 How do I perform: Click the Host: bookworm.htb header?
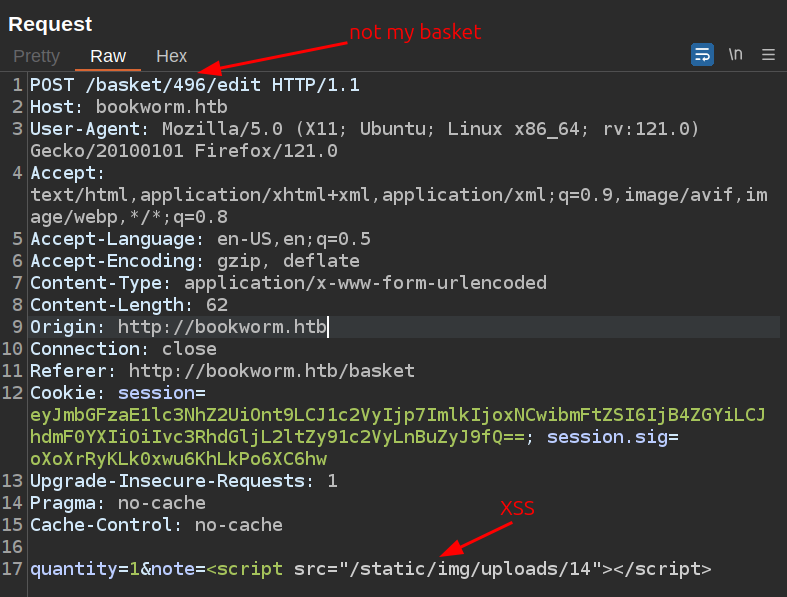pyautogui.click(x=129, y=107)
